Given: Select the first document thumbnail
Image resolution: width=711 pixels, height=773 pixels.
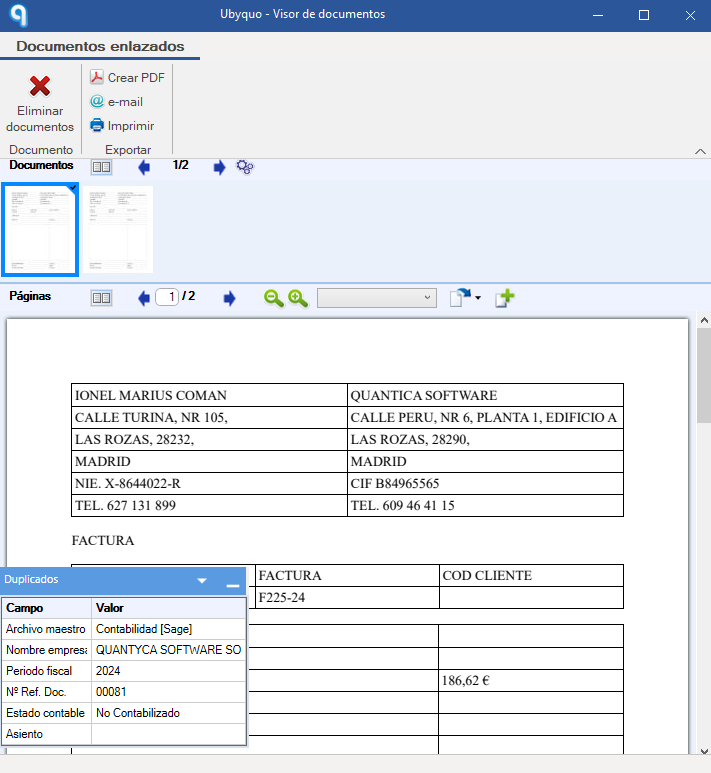Looking at the screenshot, I should [x=40, y=229].
